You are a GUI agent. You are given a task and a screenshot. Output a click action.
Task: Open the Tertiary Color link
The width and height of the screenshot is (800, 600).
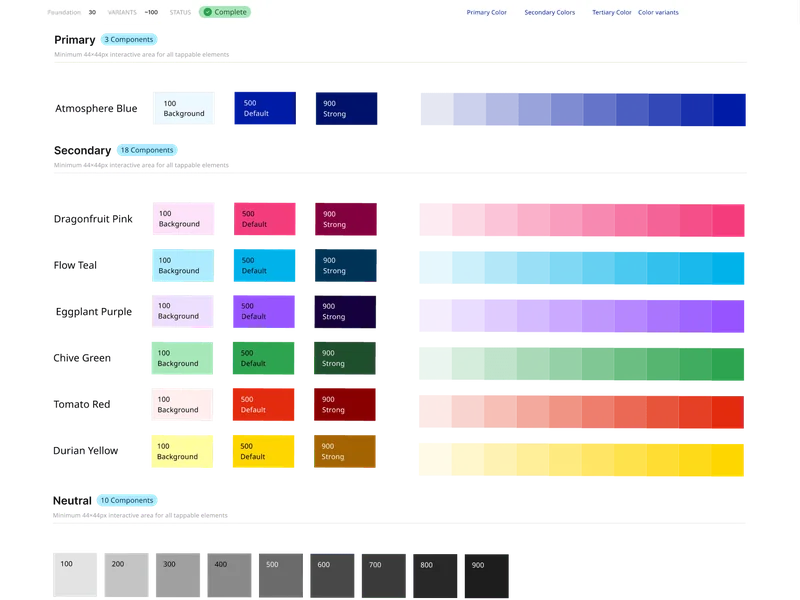(x=611, y=12)
